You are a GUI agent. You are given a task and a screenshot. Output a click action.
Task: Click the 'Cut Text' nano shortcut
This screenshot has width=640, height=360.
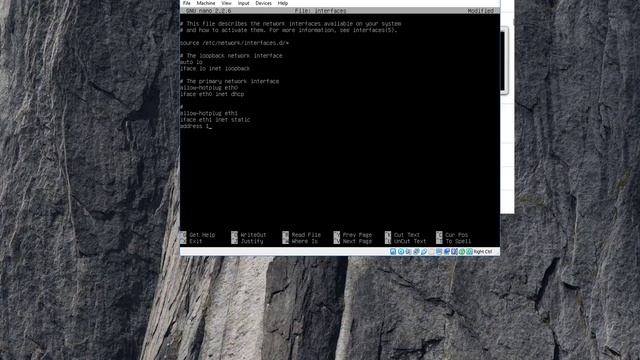click(402, 235)
